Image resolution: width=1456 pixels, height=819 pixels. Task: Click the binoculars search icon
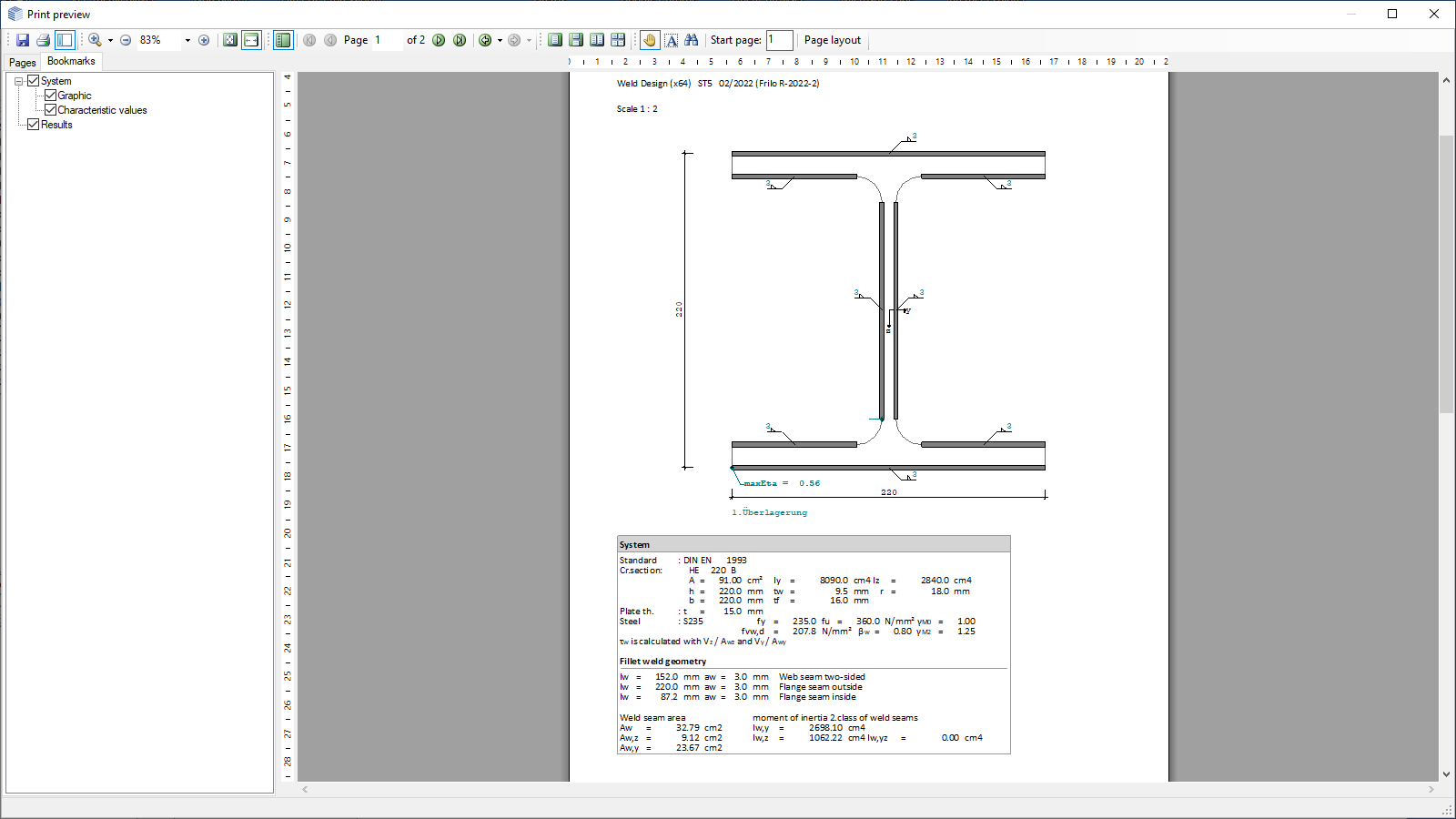click(x=692, y=40)
